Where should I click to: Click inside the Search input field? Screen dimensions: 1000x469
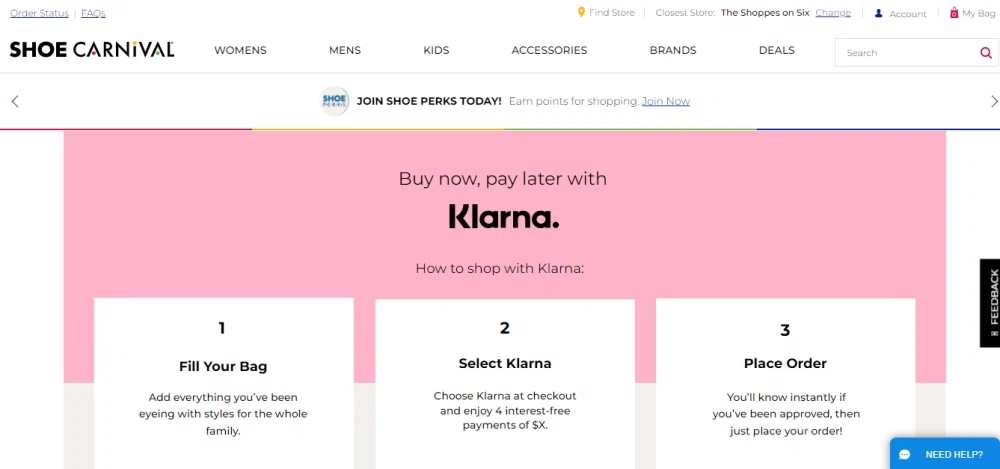tap(906, 53)
